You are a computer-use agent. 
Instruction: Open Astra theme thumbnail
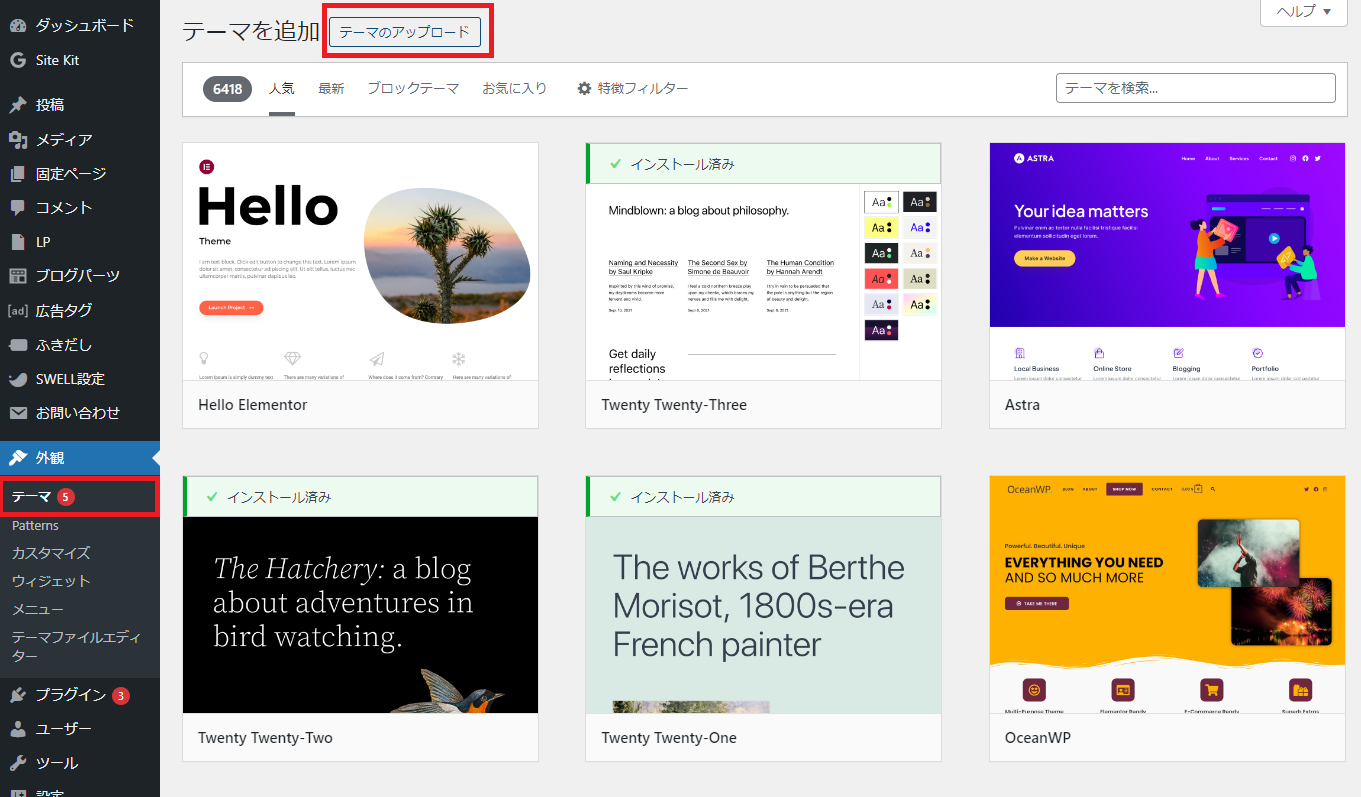1167,262
